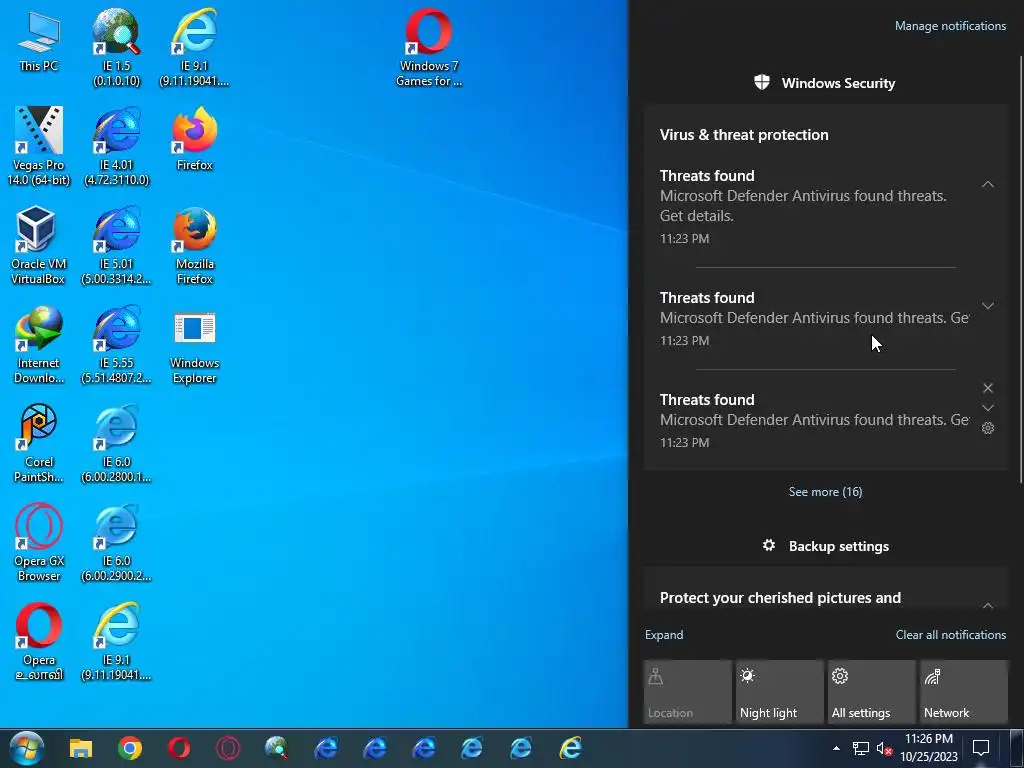Toggle the Location quick action
Viewport: 1024px width, 768px height.
click(x=687, y=692)
